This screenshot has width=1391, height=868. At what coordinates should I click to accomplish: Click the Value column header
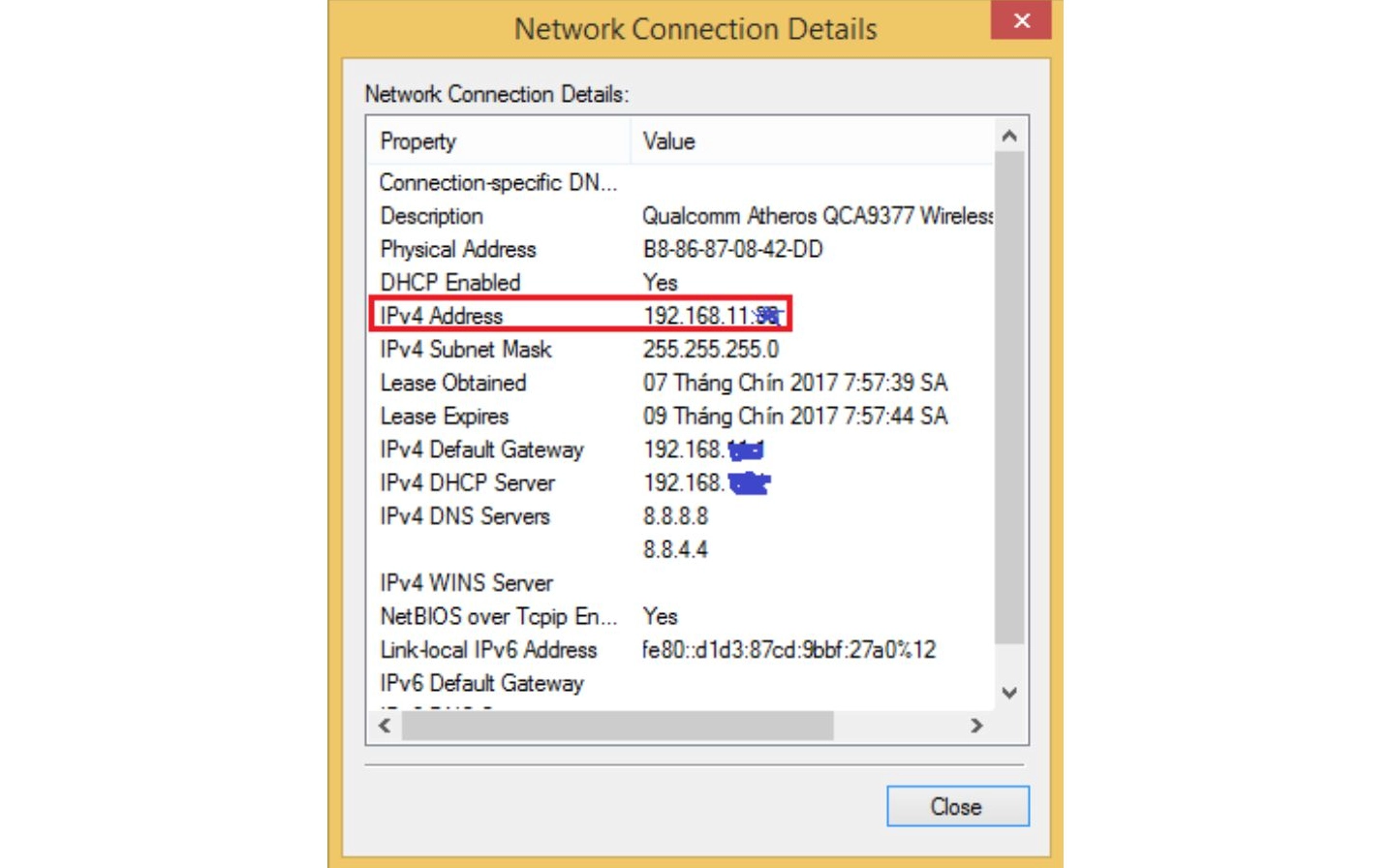668,141
